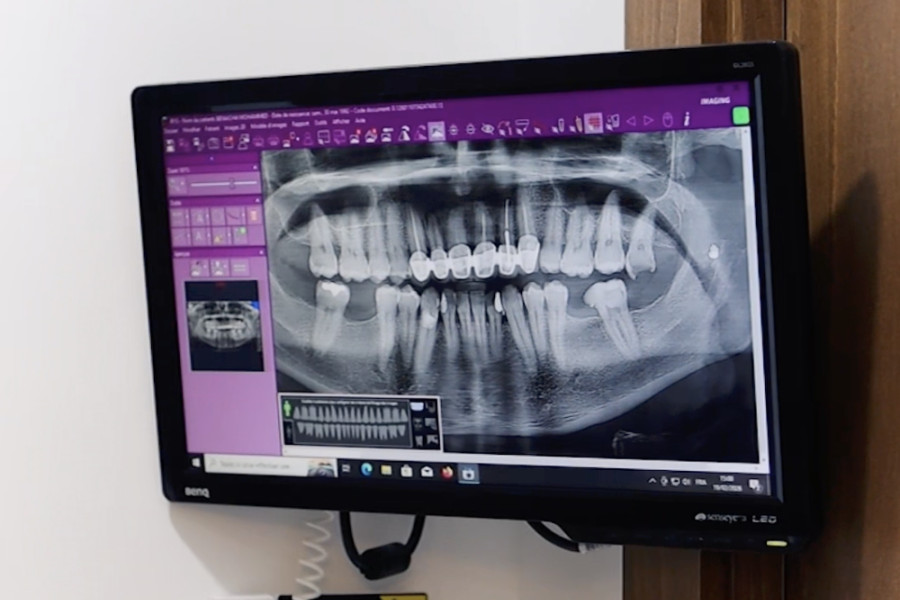Viewport: 900px width, 600px height.
Task: Click the highlighted red lines toolbar icon
Action: [x=593, y=123]
